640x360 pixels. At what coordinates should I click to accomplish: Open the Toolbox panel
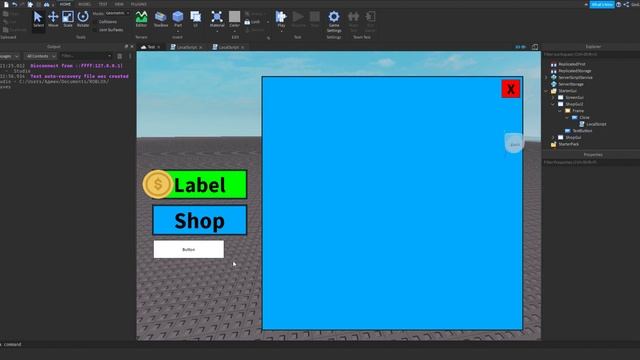point(161,19)
